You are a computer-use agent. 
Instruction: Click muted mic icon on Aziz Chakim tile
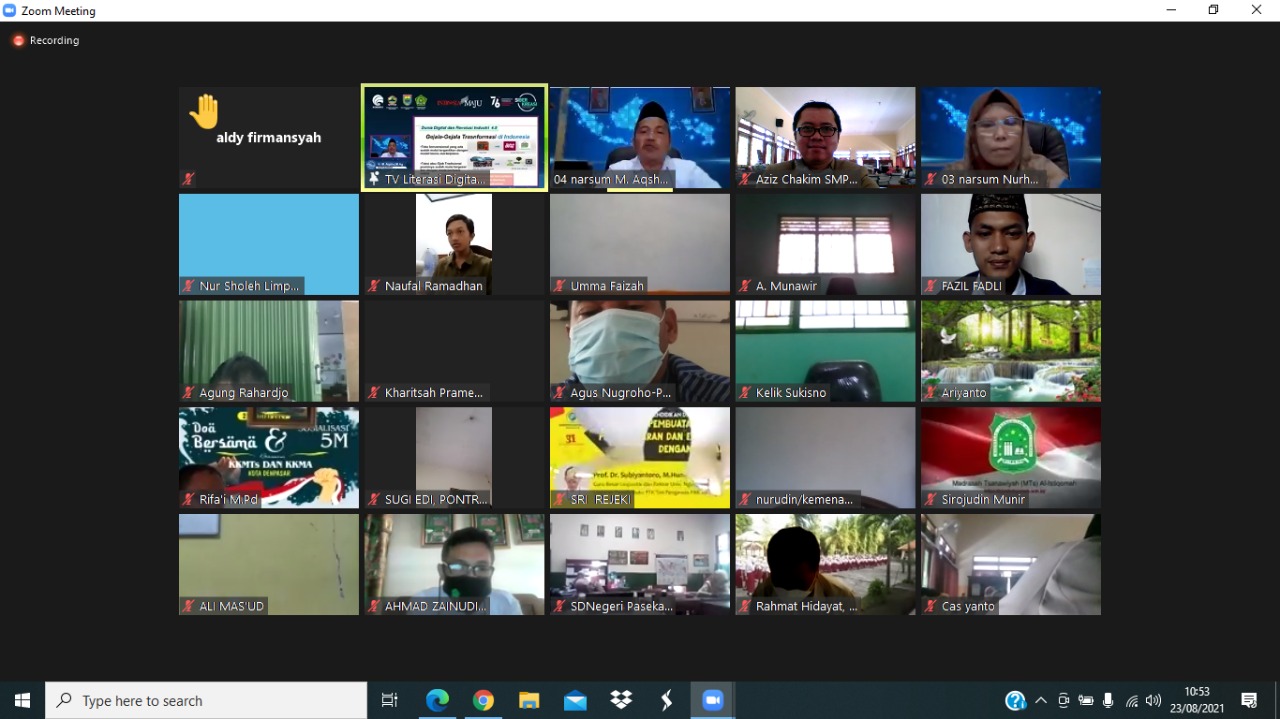745,180
